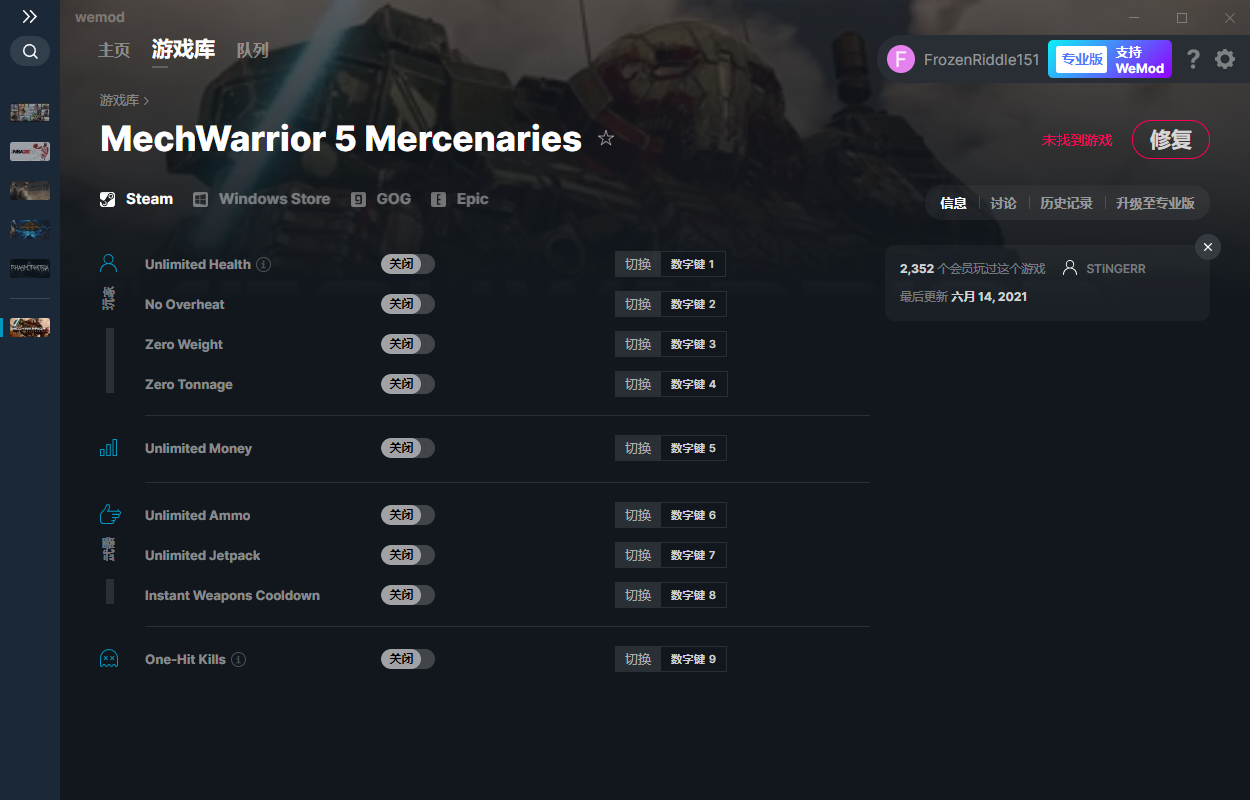This screenshot has height=800, width=1250.
Task: Open the 队列 navigation tab
Action: tap(252, 50)
